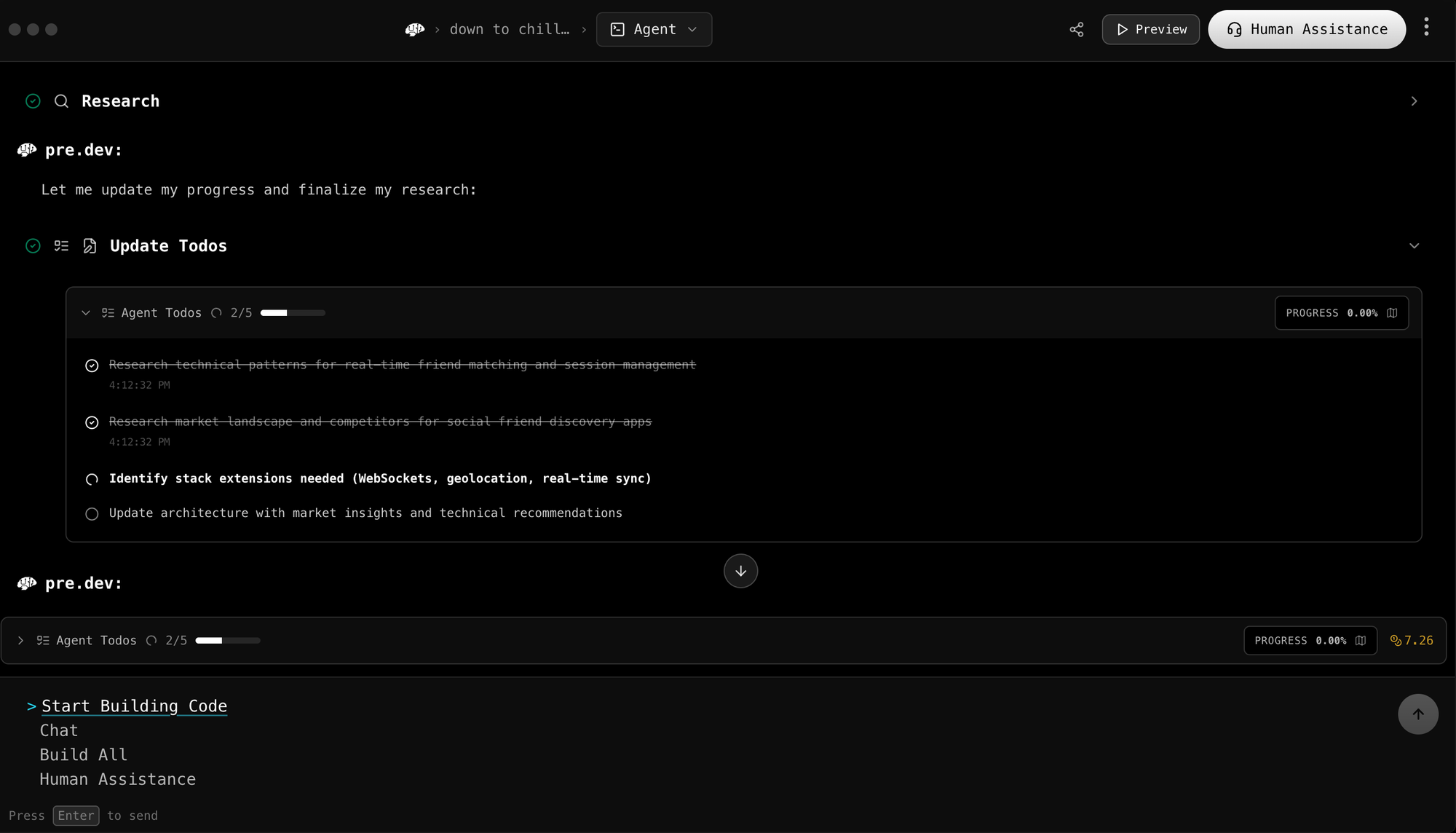Open the Agent mode dropdown
1456x833 pixels.
coord(654,29)
